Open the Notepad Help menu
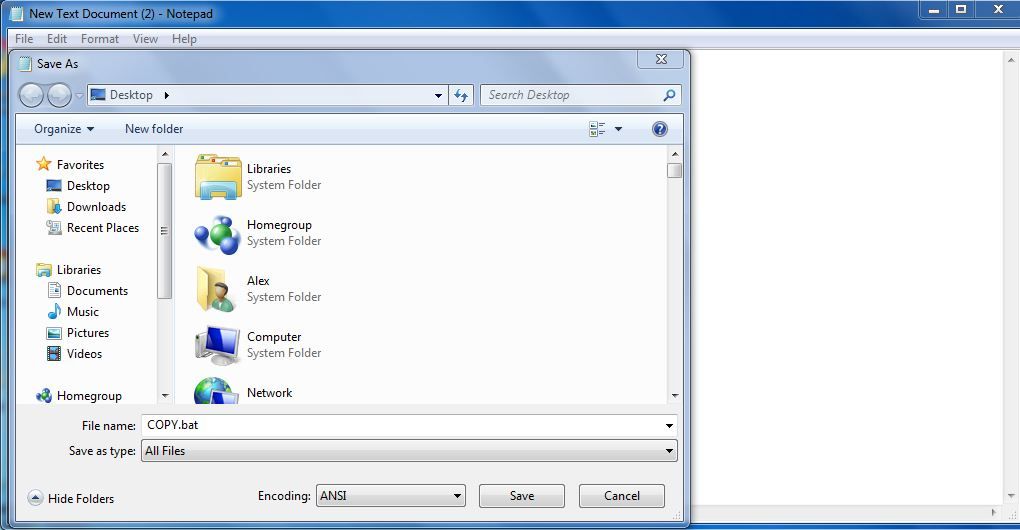The width and height of the screenshot is (1020, 530). click(184, 39)
